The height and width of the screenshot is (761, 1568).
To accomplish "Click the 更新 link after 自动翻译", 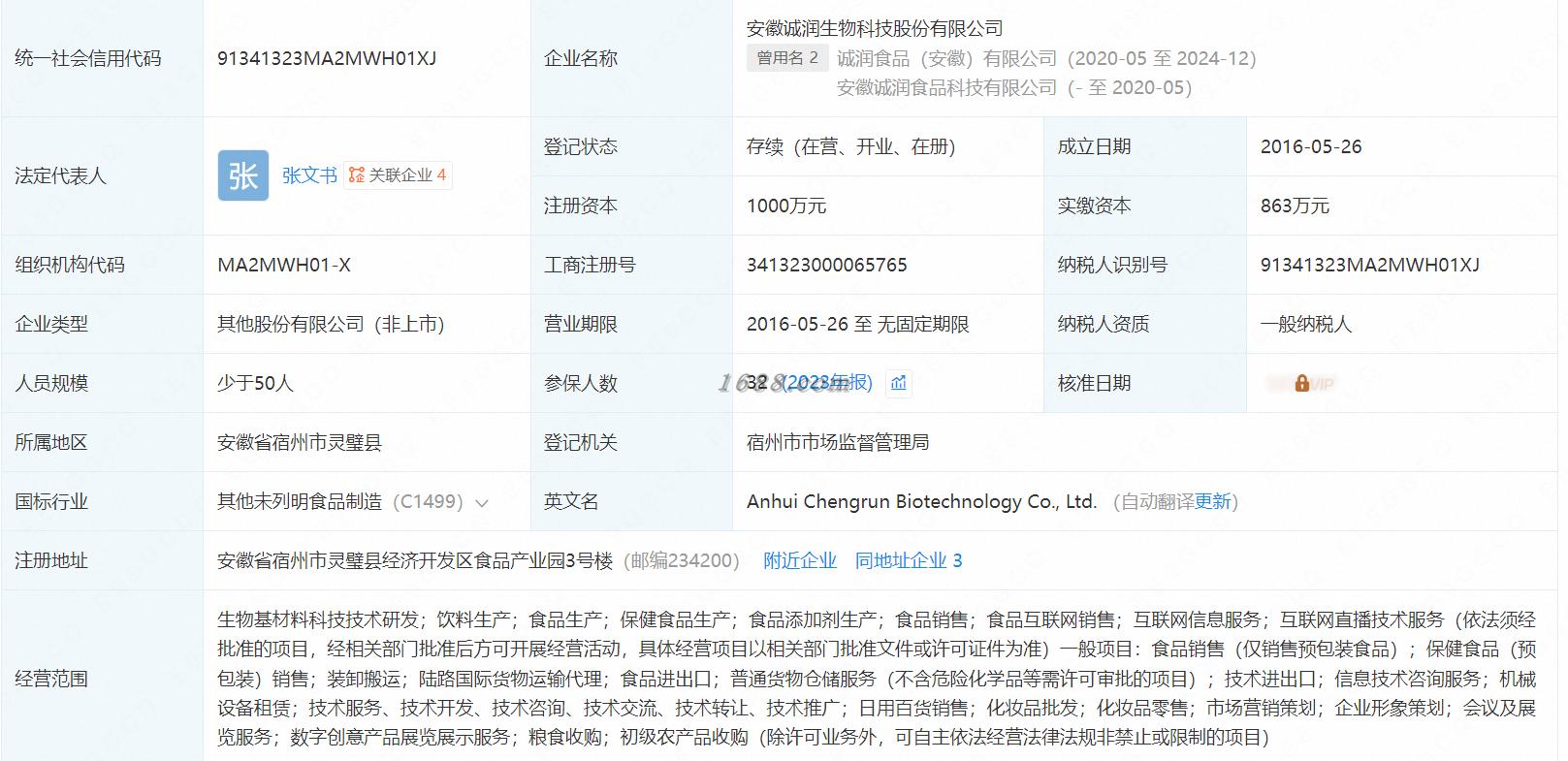I will (1213, 502).
